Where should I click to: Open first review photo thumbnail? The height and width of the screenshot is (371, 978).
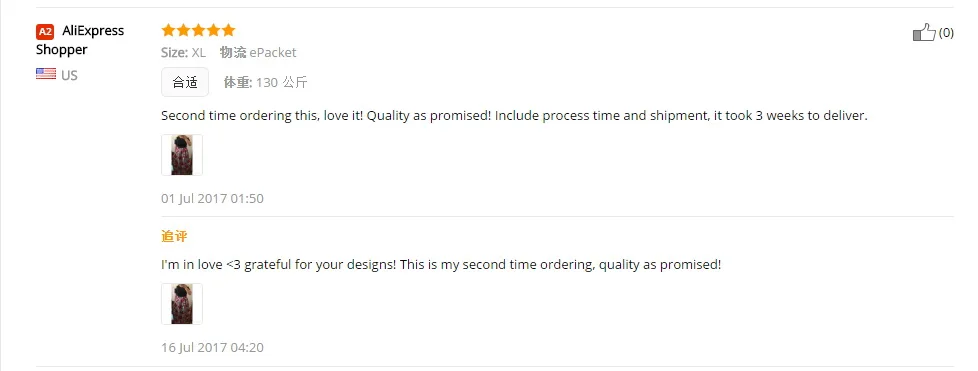pyautogui.click(x=182, y=155)
